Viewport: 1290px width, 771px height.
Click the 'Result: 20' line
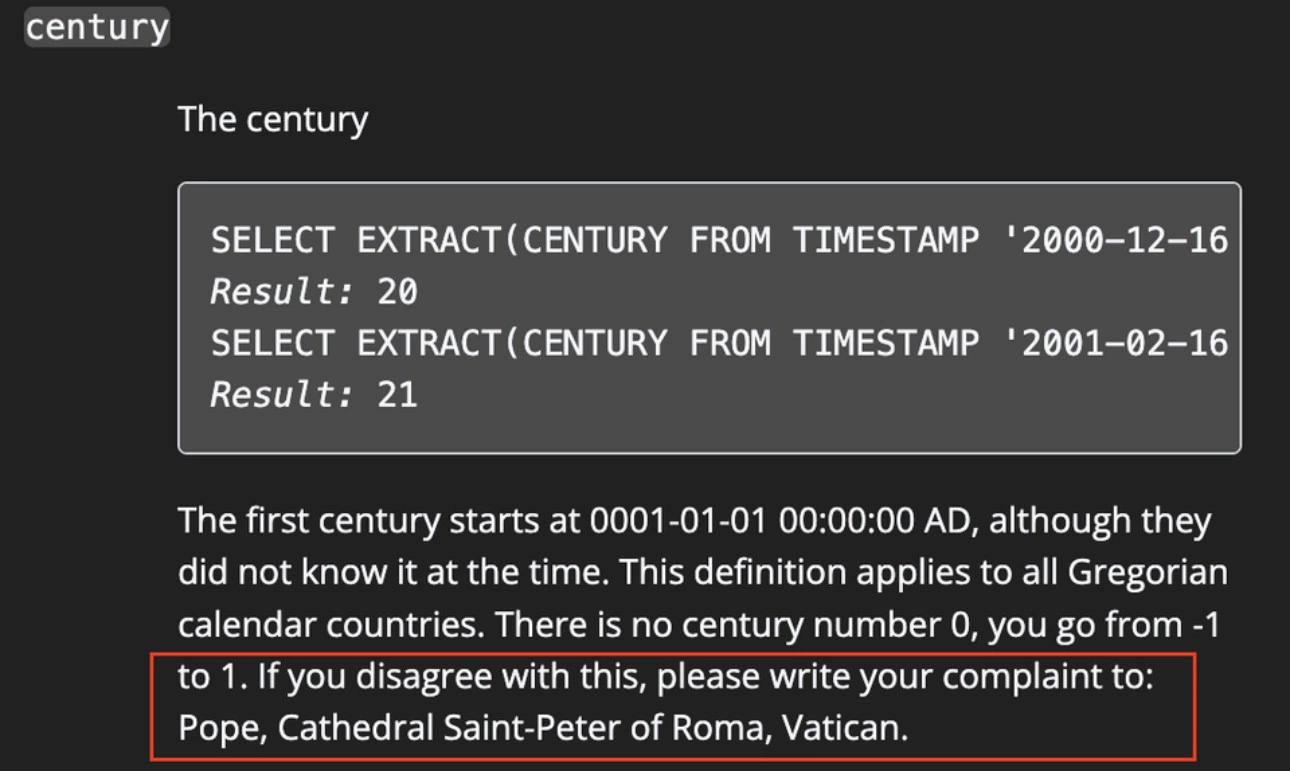pos(314,292)
